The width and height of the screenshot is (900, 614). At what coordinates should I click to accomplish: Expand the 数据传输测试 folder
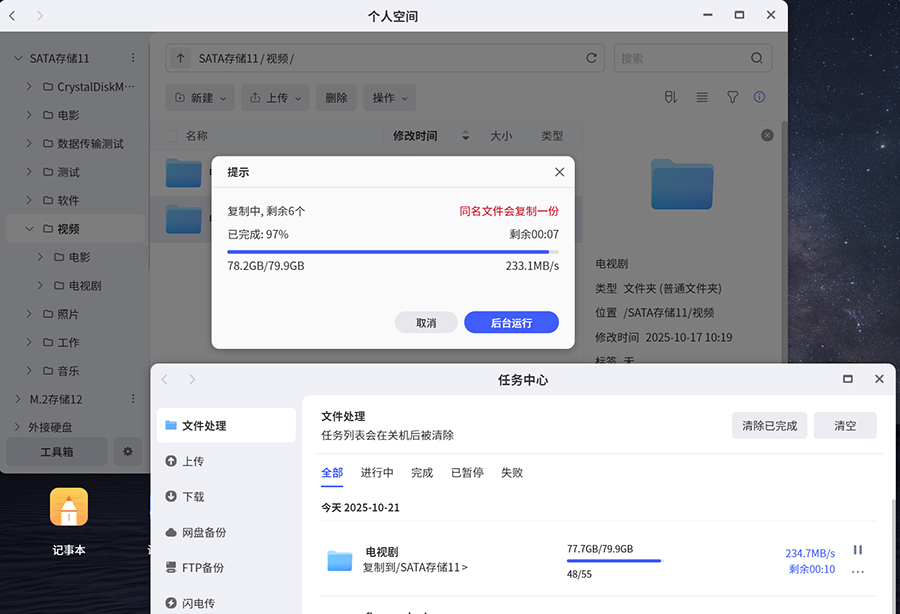point(29,143)
